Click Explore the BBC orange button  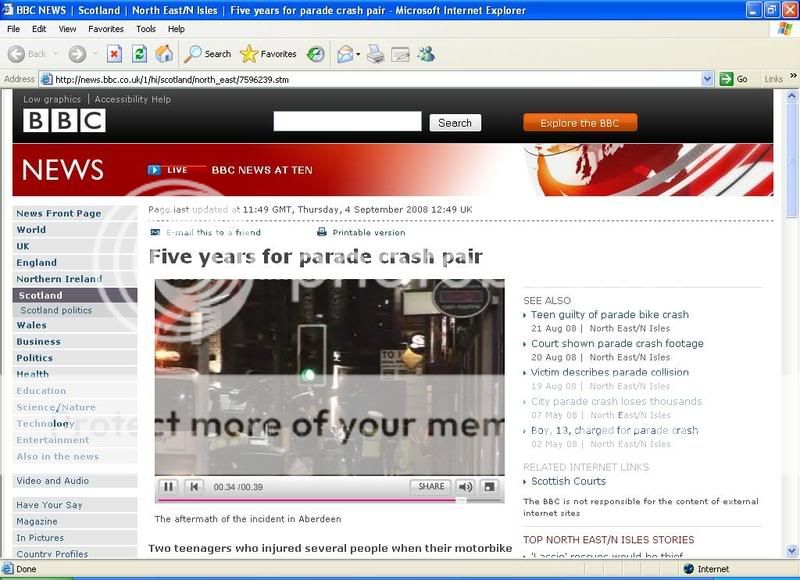tap(580, 123)
